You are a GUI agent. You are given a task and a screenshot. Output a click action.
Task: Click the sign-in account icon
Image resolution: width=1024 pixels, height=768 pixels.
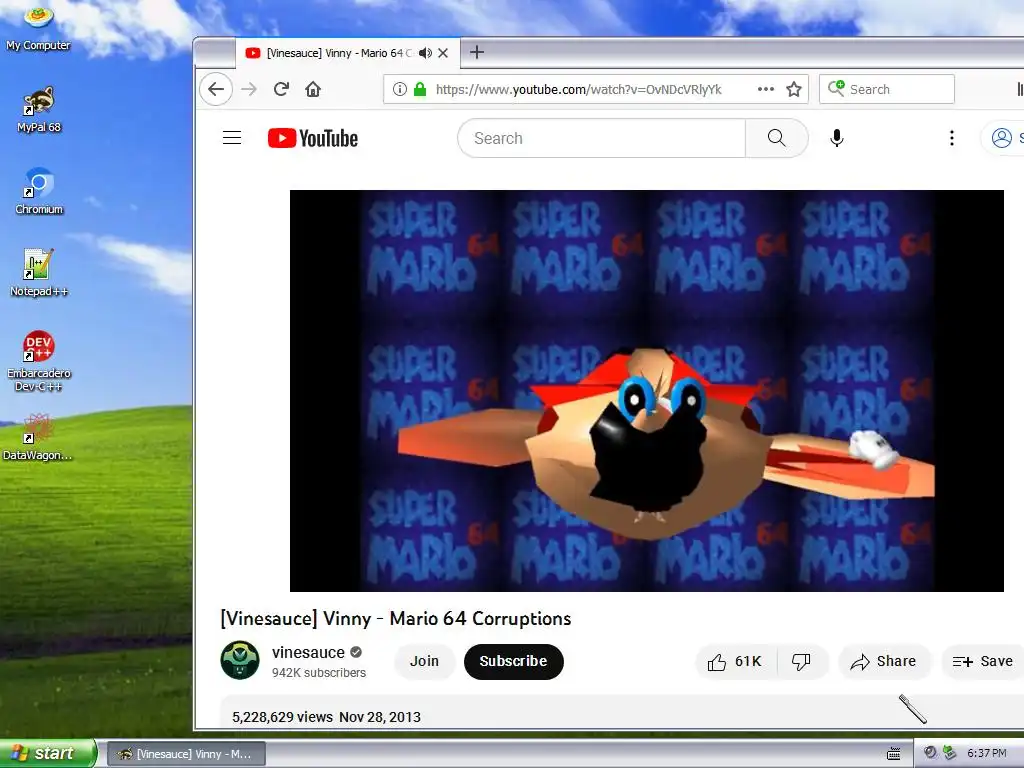coord(1002,138)
